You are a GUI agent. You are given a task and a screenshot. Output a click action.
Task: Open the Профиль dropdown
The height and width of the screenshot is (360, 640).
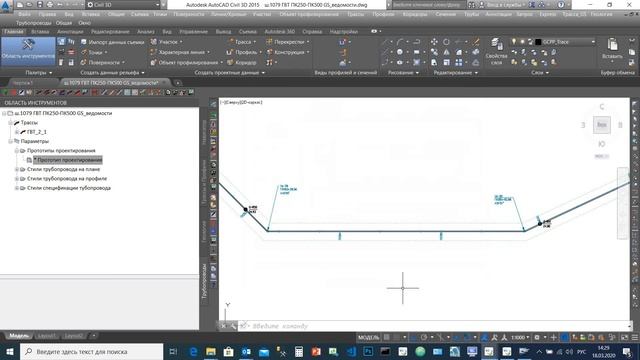[x=244, y=52]
